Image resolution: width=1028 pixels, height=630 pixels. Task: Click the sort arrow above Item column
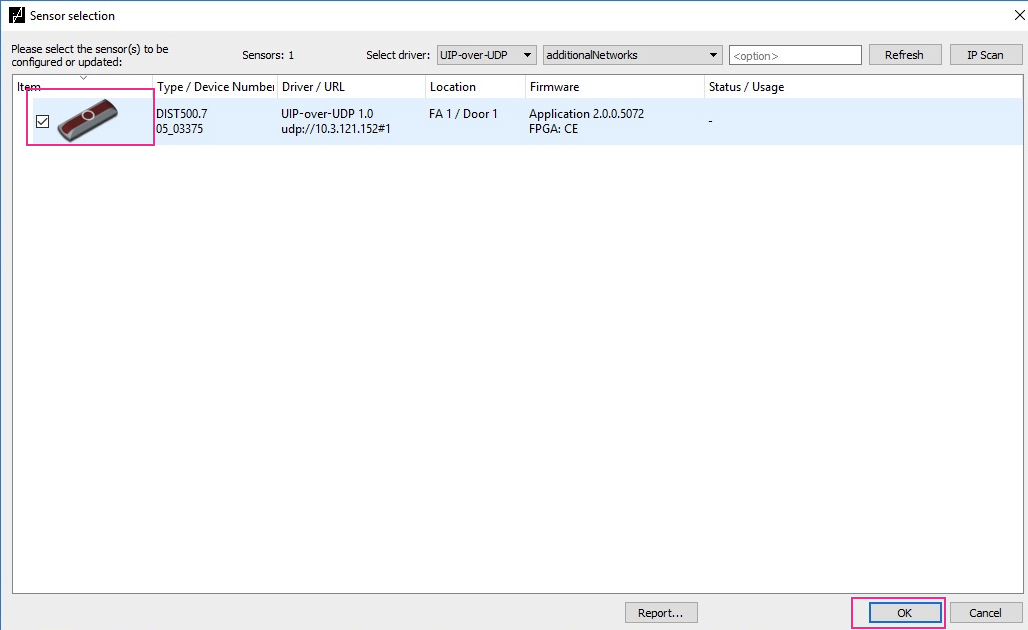[83, 77]
